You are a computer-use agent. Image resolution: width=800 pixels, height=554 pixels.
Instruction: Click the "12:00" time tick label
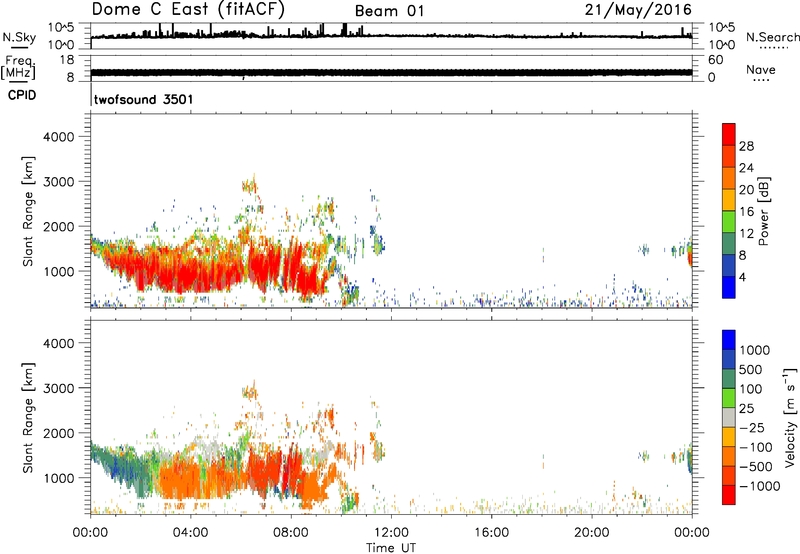(x=391, y=533)
